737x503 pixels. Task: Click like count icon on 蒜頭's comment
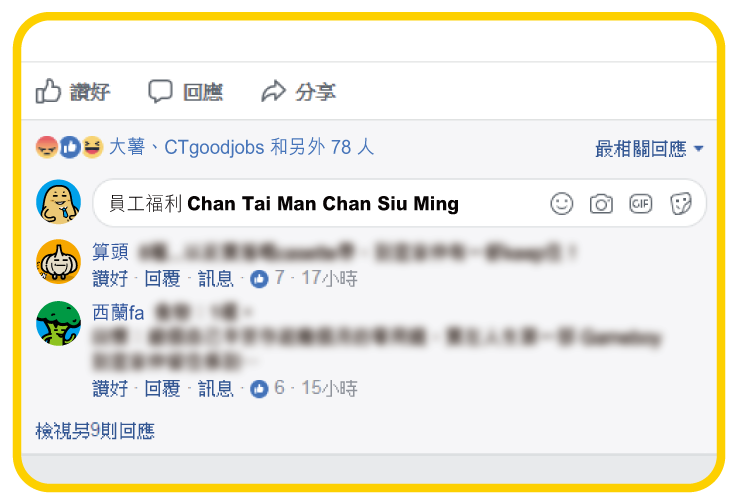(x=259, y=279)
